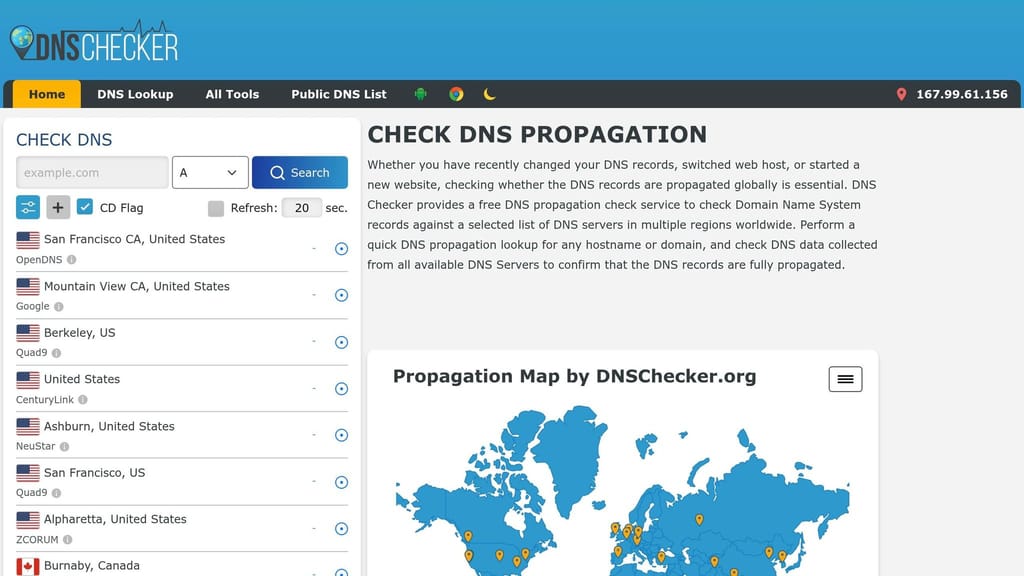This screenshot has width=1024, height=576.
Task: Open the DNS Lookup menu item
Action: click(x=135, y=94)
